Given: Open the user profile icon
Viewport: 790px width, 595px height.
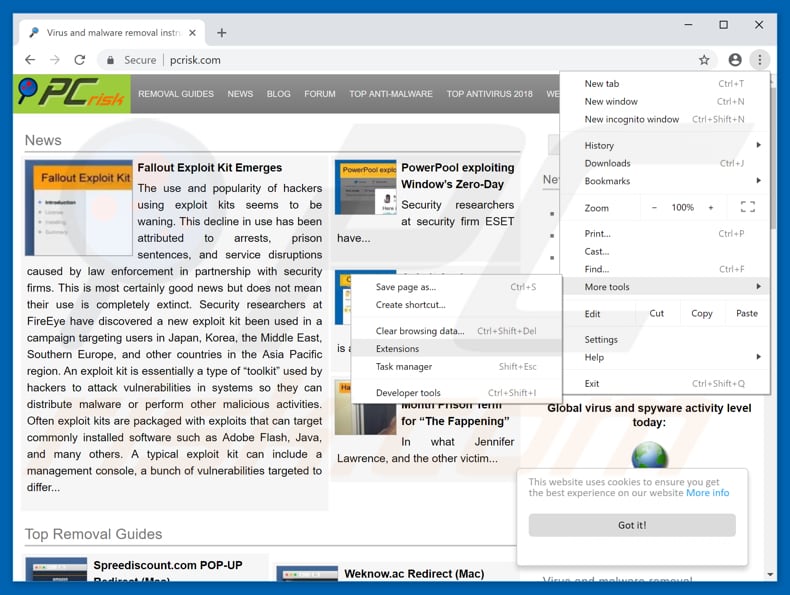Looking at the screenshot, I should (x=735, y=60).
